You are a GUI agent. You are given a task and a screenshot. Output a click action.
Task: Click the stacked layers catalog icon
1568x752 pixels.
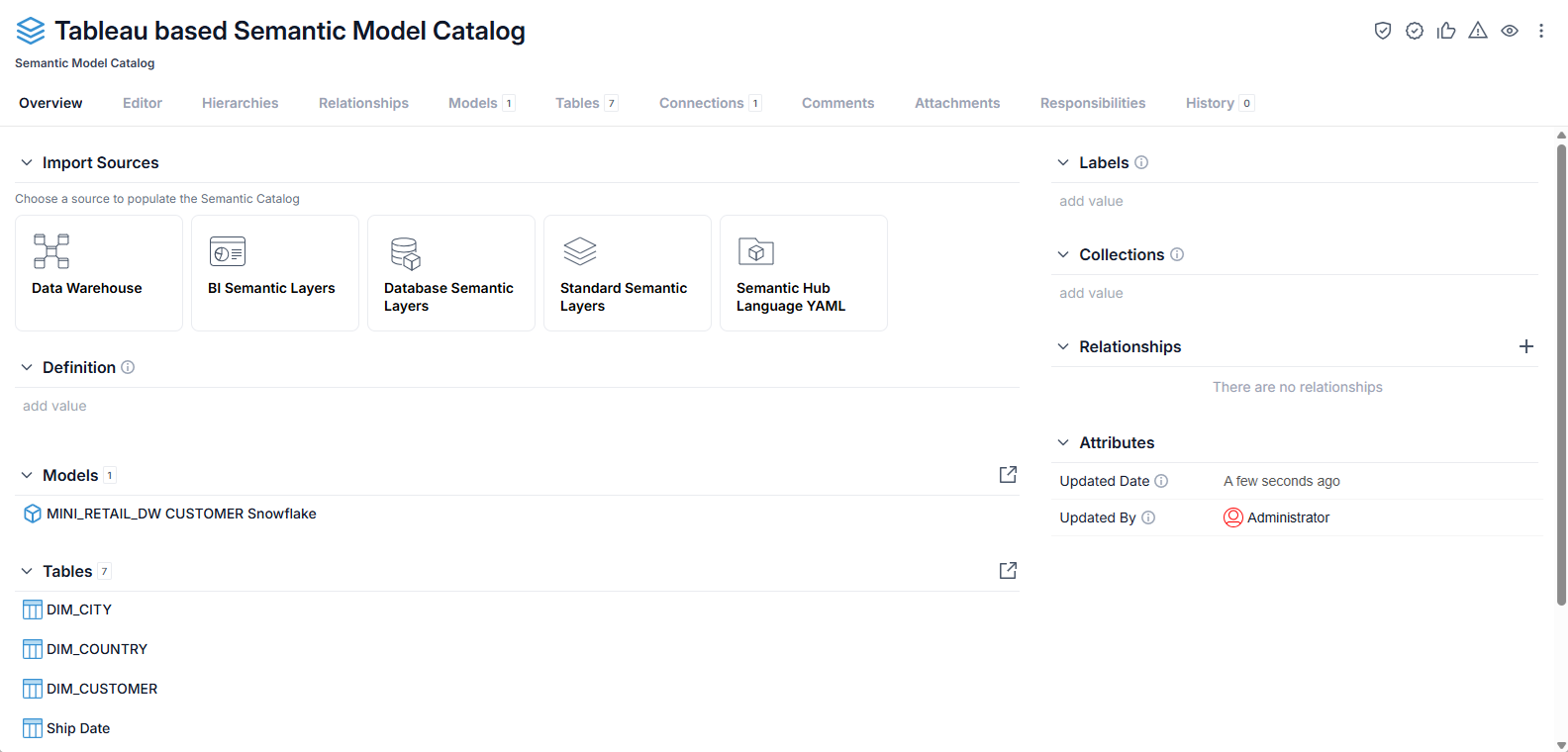31,31
